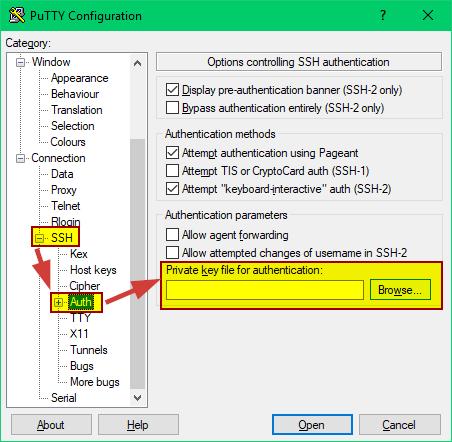Click the About button
The height and width of the screenshot is (442, 452).
(51, 425)
